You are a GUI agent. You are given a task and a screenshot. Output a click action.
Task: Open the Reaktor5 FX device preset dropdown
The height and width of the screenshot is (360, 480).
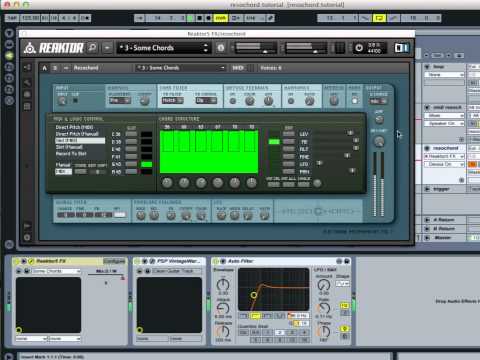[x=56, y=271]
